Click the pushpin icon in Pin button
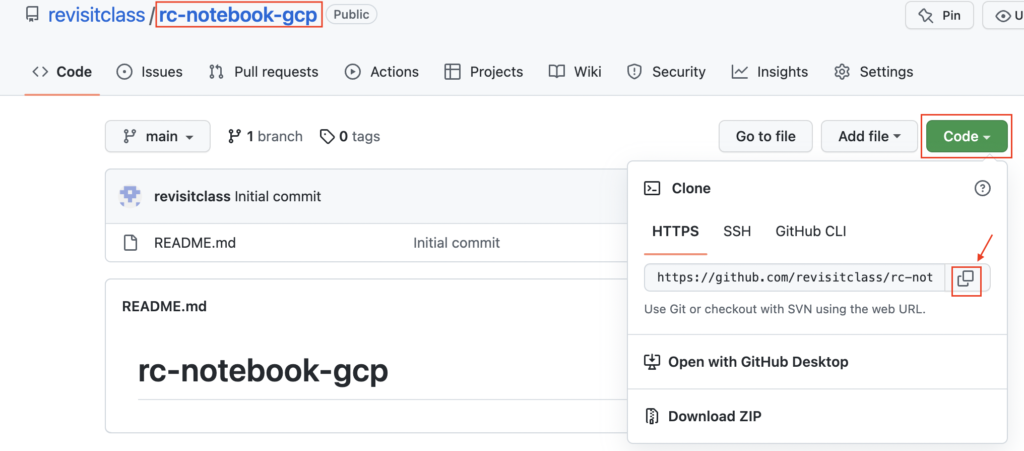Screen dimensions: 1024x451 pos(925,16)
